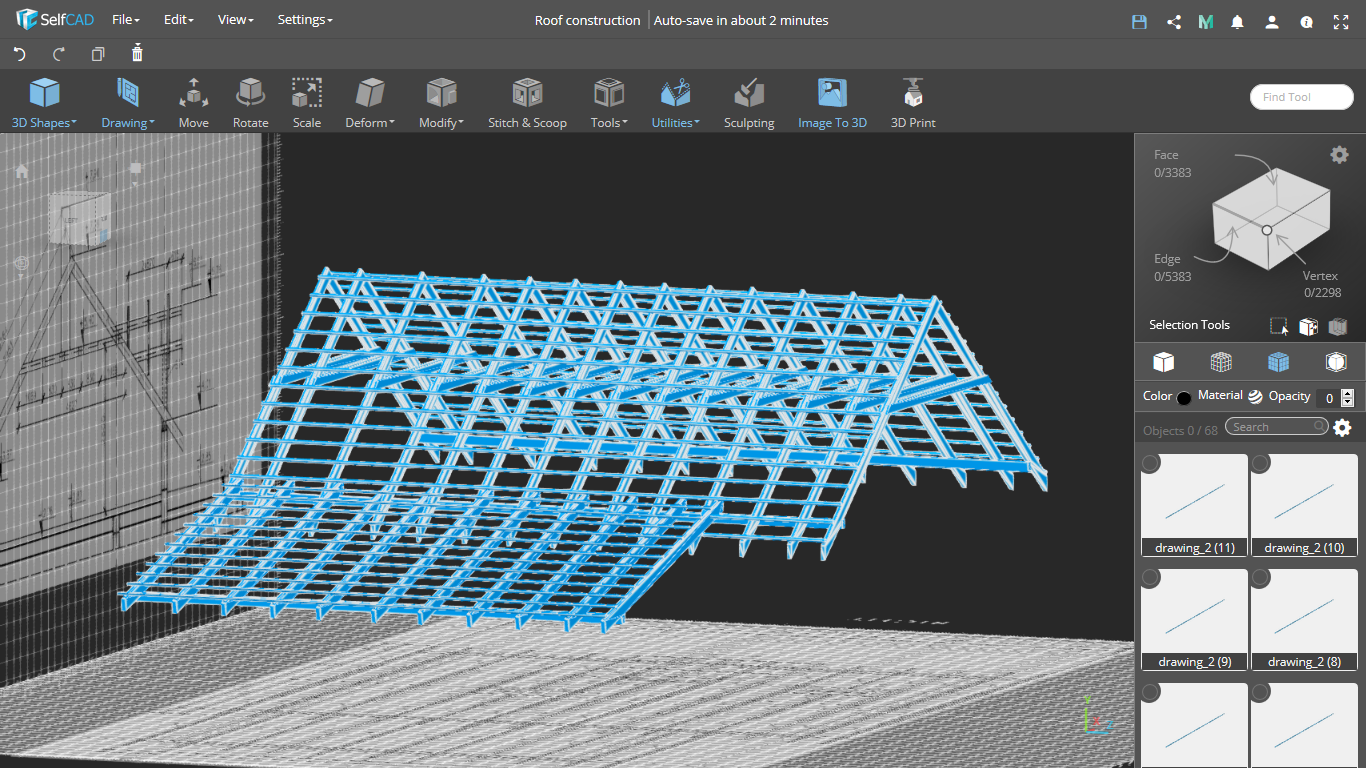Open the info help icon
The width and height of the screenshot is (1366, 768).
[x=1306, y=21]
